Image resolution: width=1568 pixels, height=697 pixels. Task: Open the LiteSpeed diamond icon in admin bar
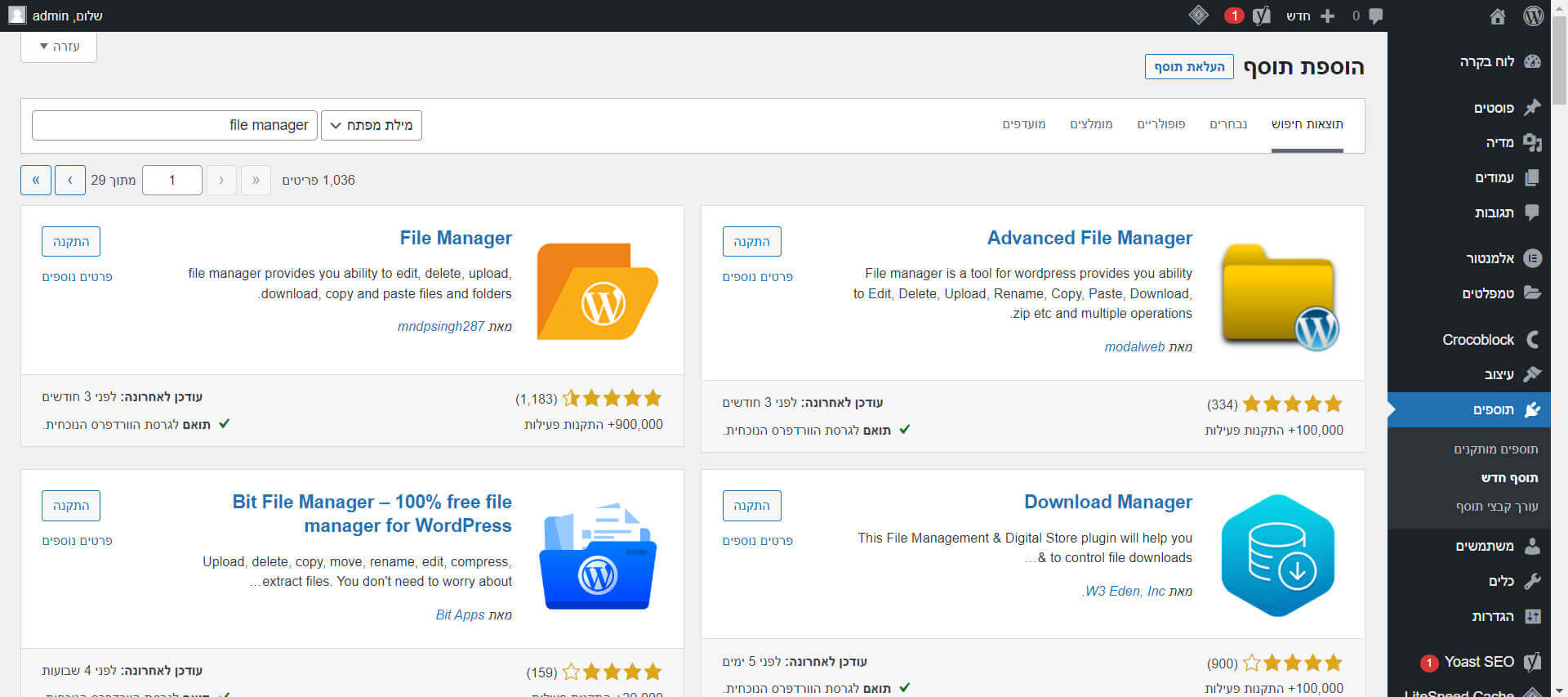[1198, 15]
